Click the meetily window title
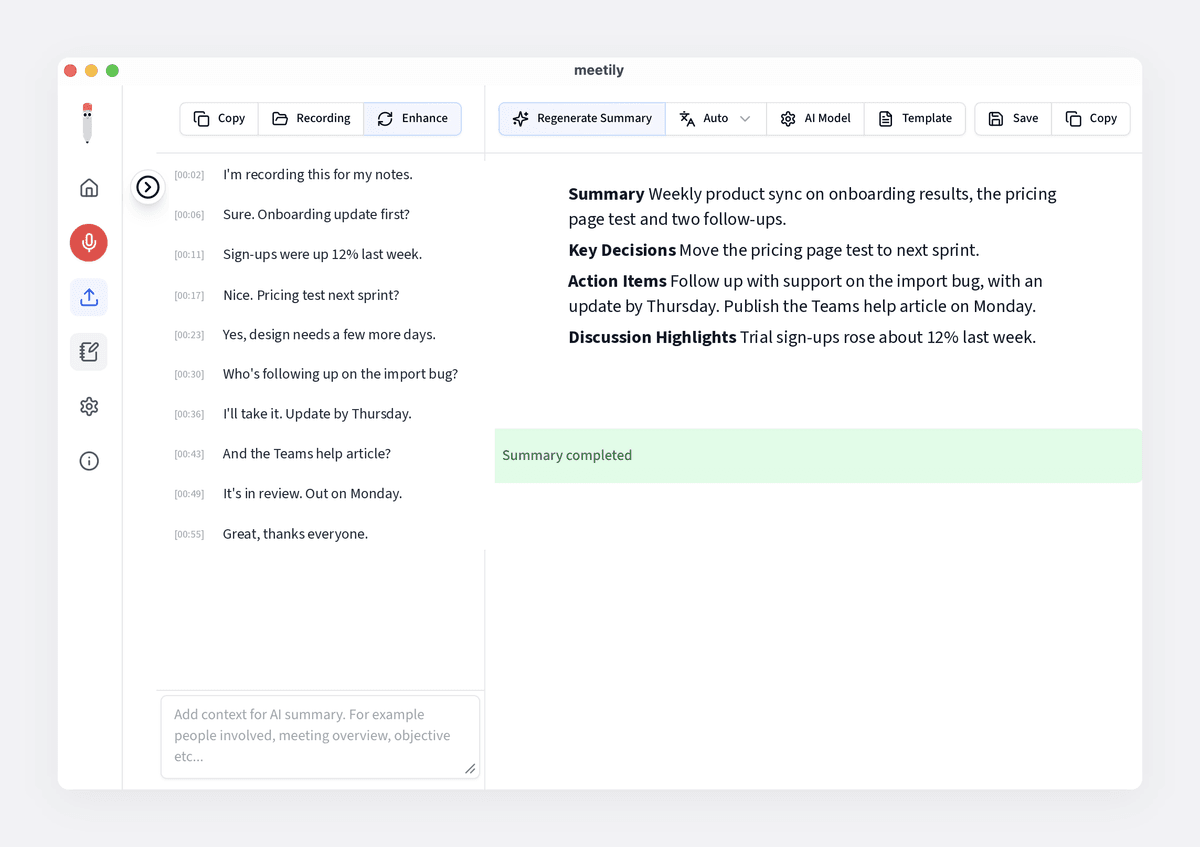 [x=599, y=70]
